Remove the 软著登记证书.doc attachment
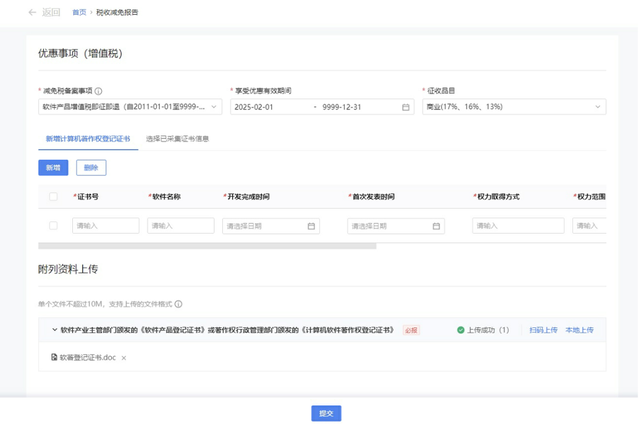 click(124, 358)
